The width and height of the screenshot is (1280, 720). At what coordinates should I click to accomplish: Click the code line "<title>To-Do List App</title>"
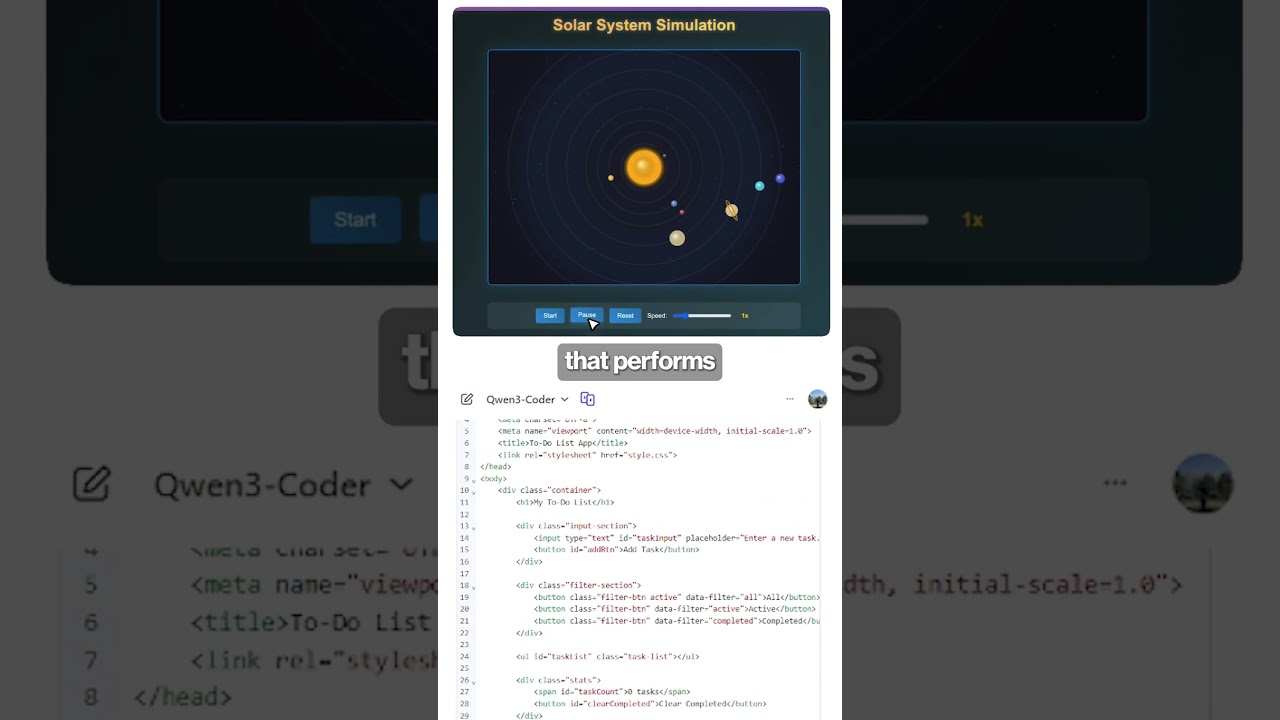click(x=563, y=443)
